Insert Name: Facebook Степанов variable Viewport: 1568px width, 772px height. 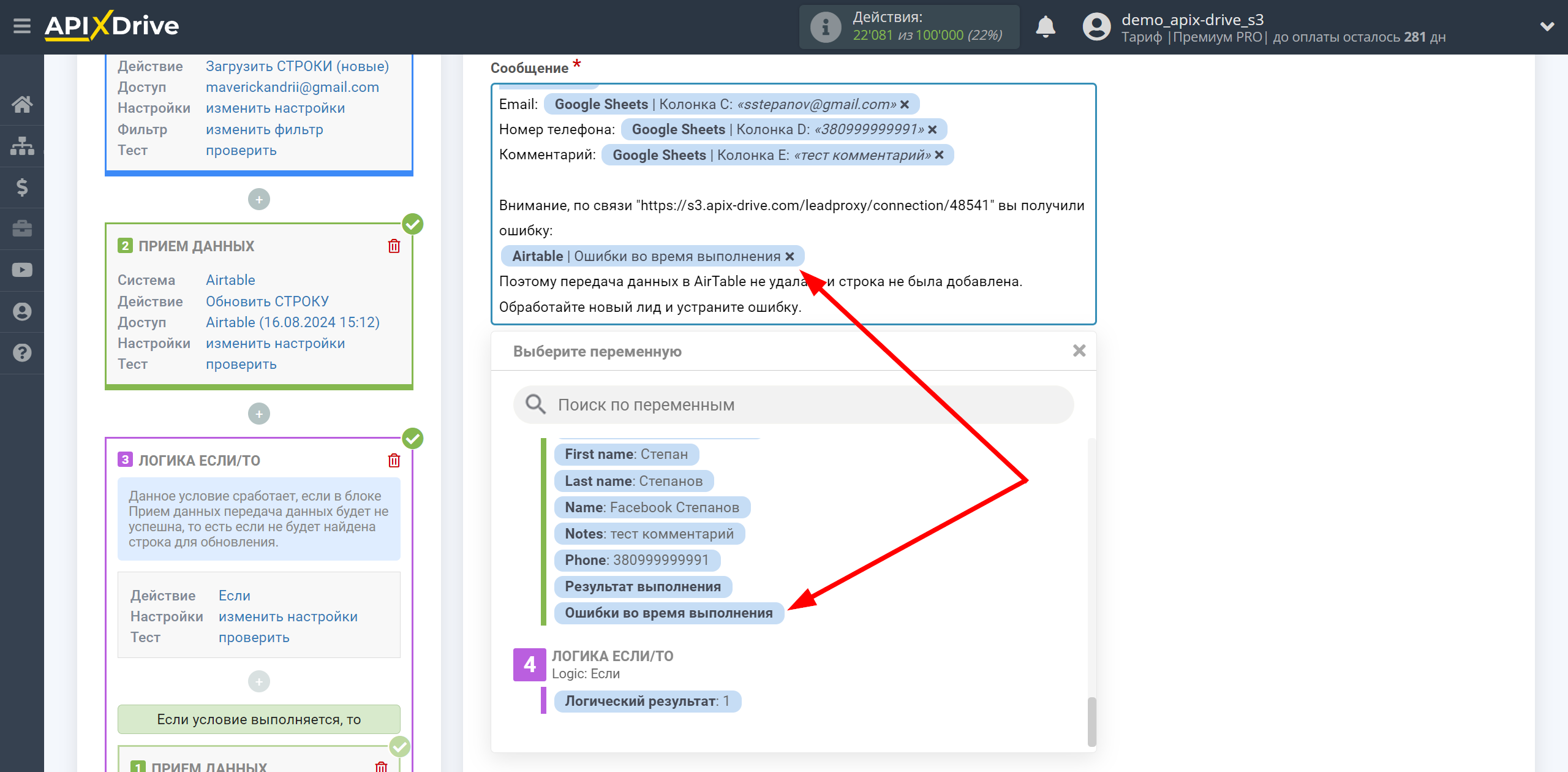(652, 507)
